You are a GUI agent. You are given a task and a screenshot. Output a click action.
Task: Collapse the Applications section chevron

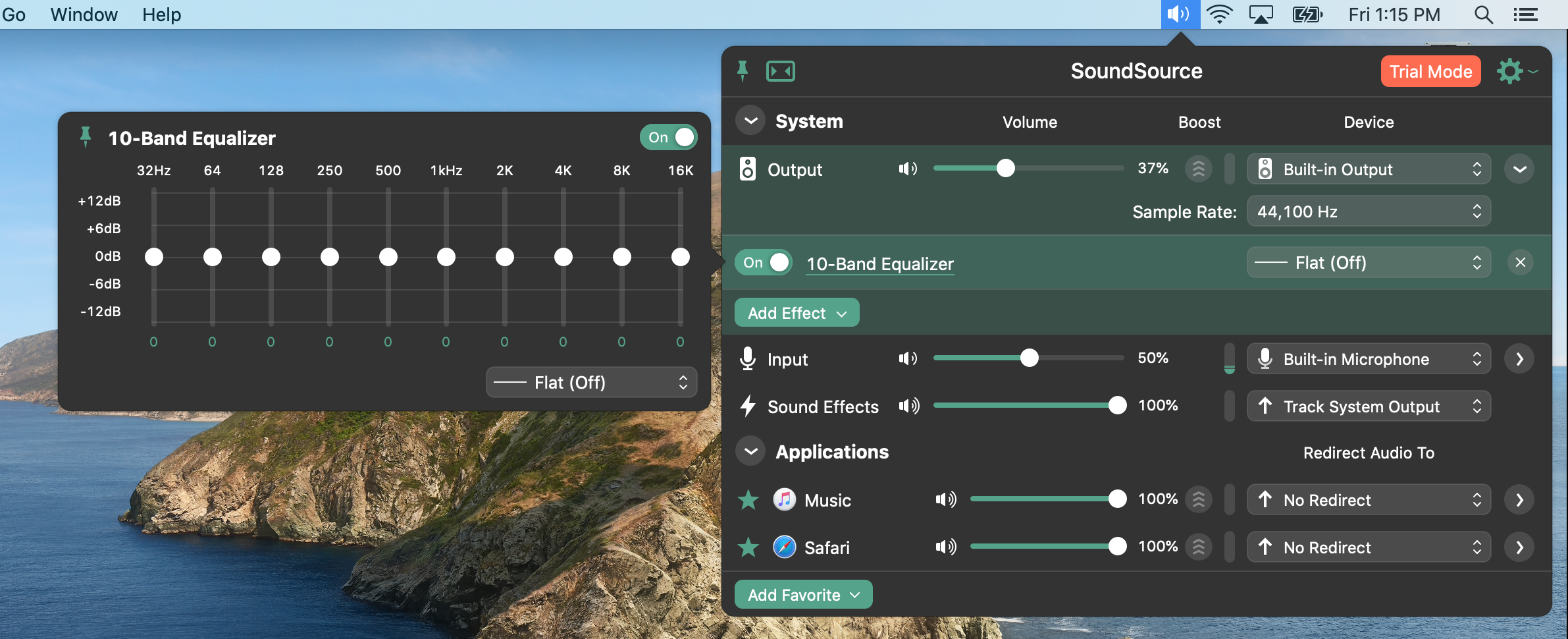click(750, 451)
